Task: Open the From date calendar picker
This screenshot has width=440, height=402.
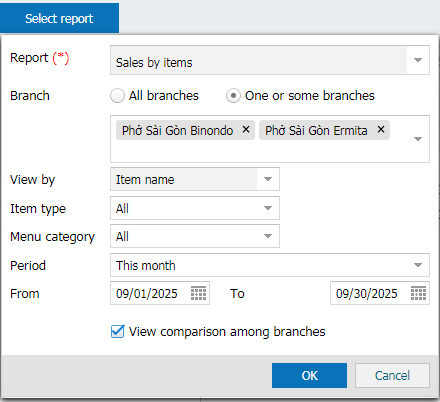Action: tap(198, 293)
